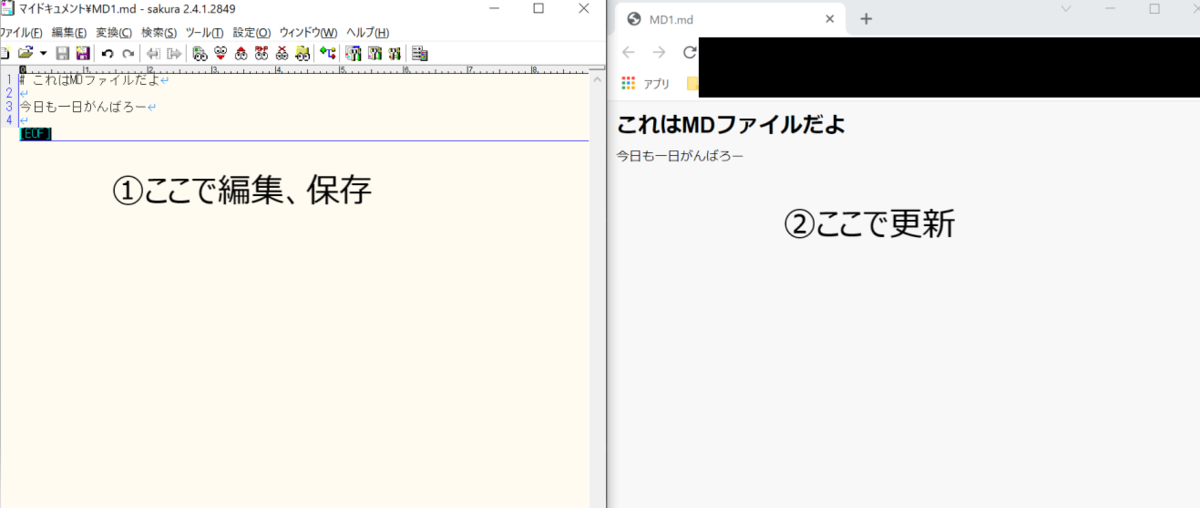Open the 編集(E) menu

[69, 33]
